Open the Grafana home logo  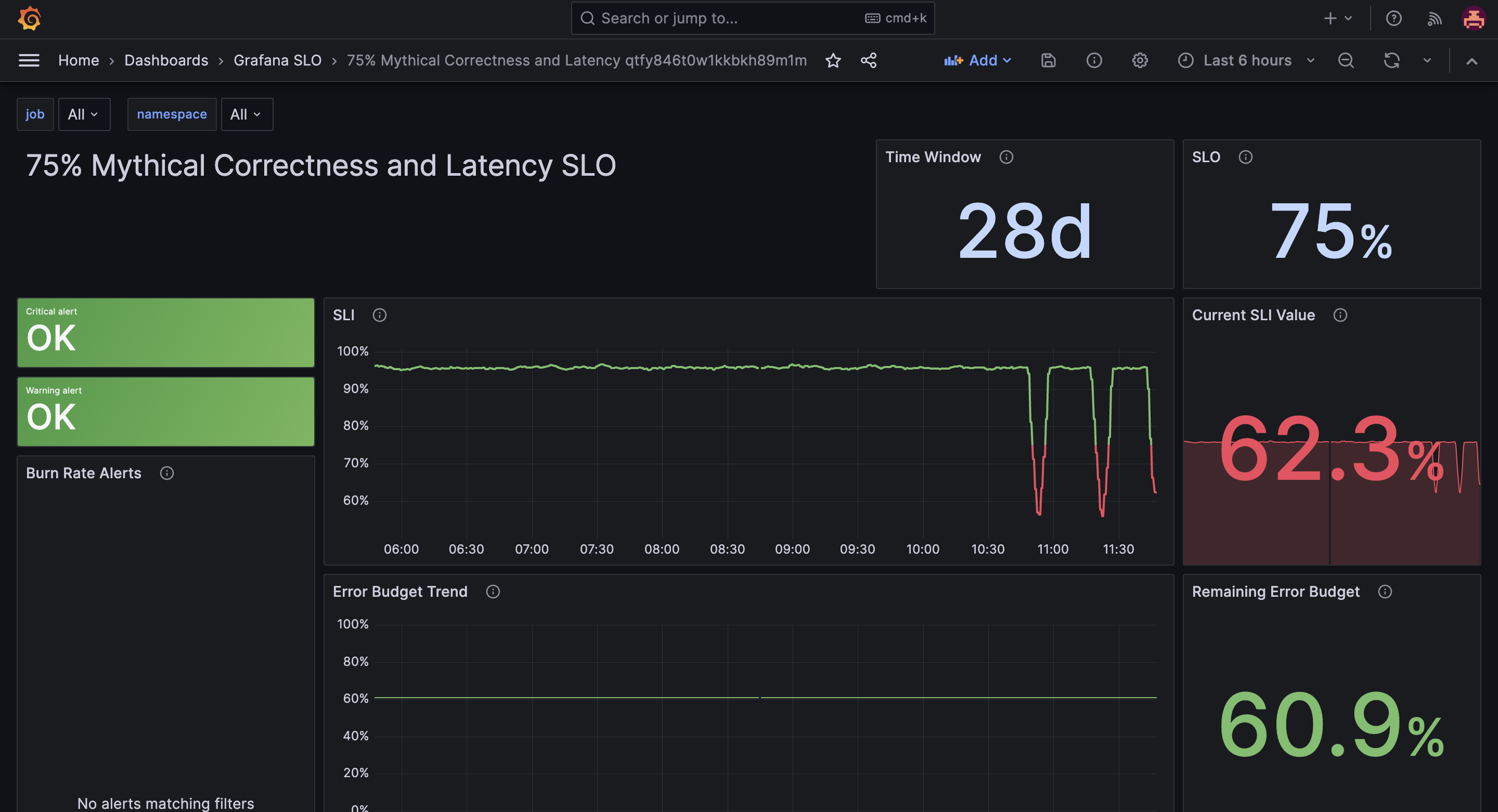pos(29,18)
